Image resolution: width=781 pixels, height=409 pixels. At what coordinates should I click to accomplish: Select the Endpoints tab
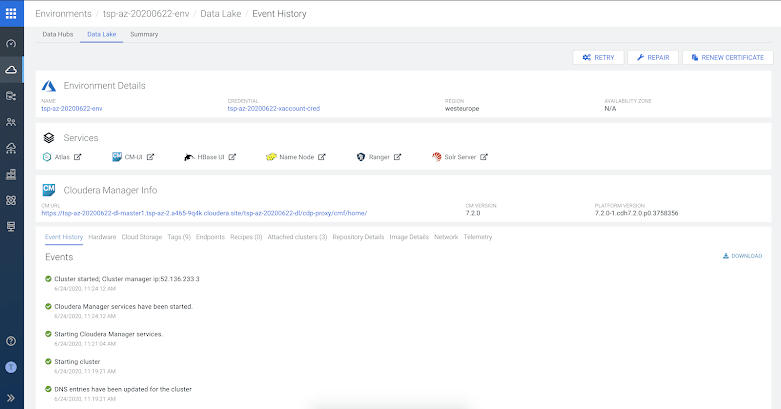(210, 237)
